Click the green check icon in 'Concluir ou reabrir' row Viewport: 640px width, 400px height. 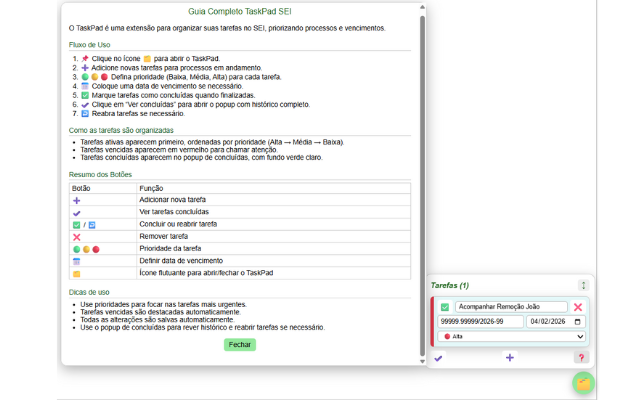click(76, 225)
